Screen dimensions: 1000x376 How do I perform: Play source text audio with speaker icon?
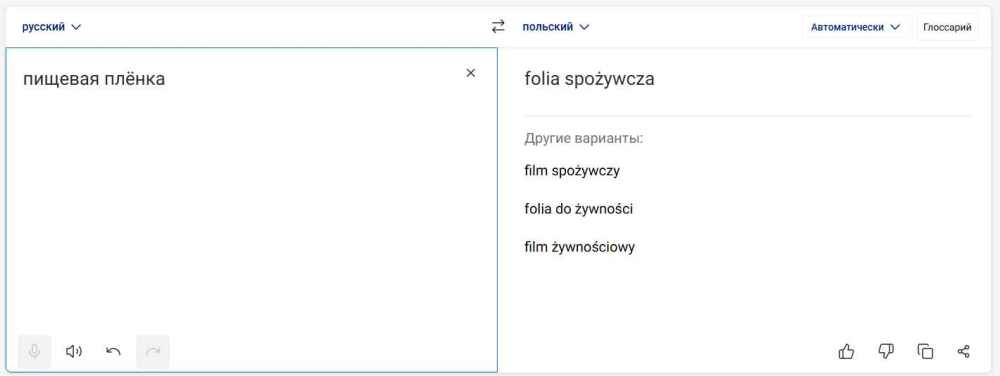click(74, 351)
